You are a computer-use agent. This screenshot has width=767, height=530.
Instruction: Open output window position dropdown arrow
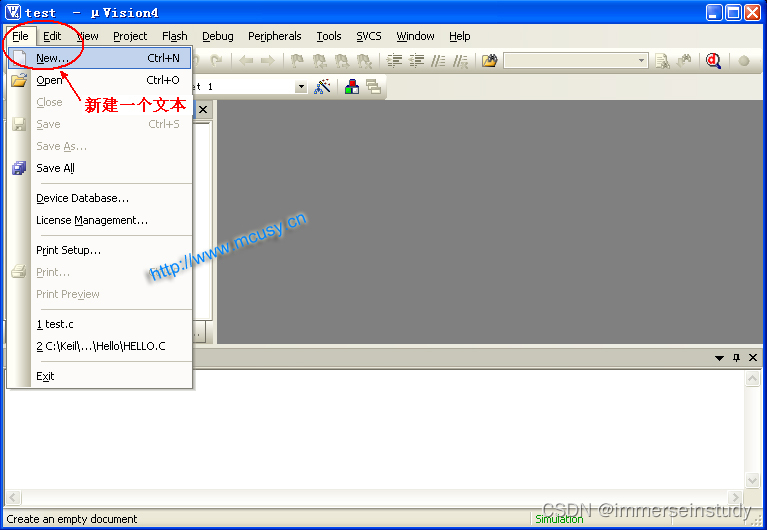[x=719, y=358]
